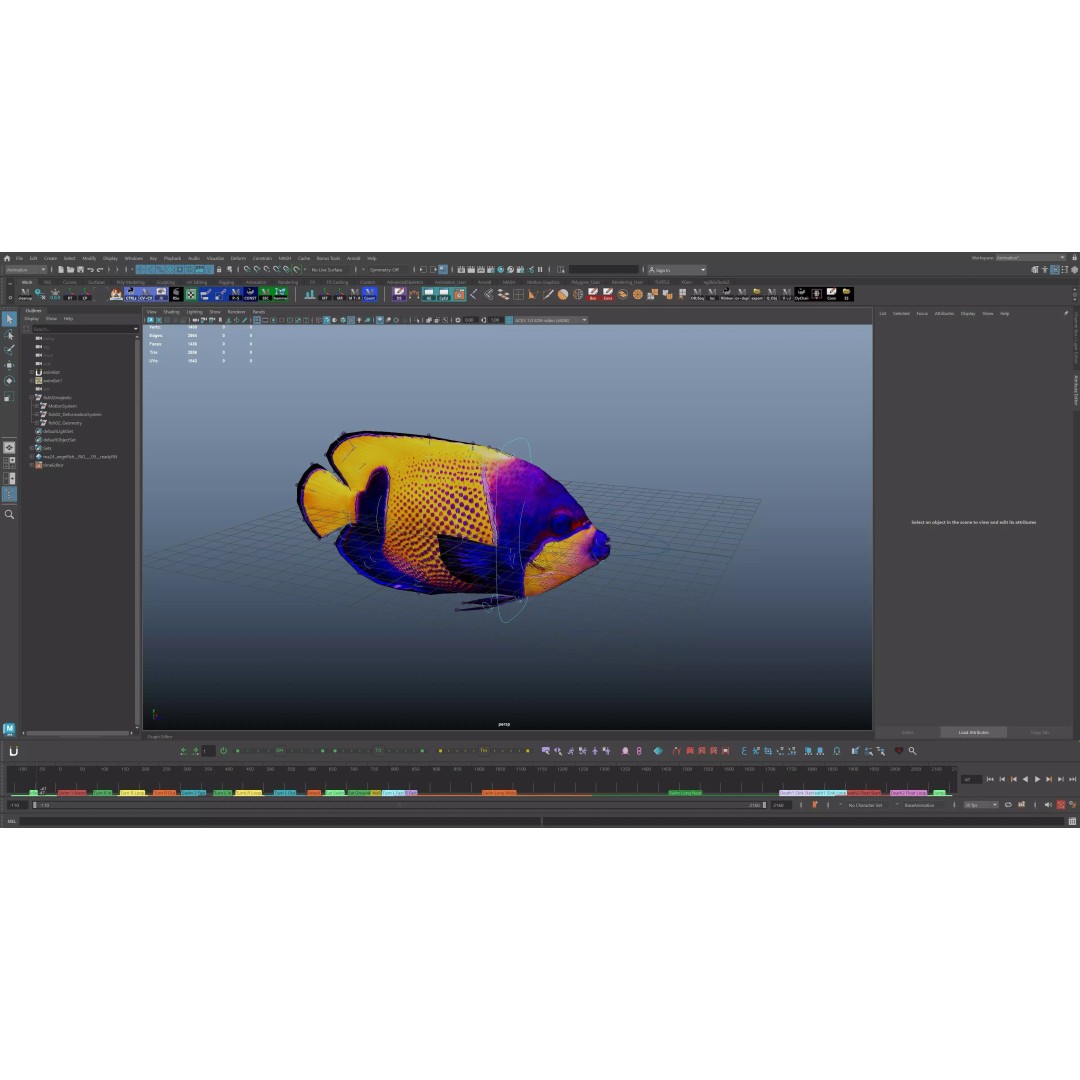Open the script editor icon at bottom right
Viewport: 1080px width, 1080px height.
[x=1072, y=821]
